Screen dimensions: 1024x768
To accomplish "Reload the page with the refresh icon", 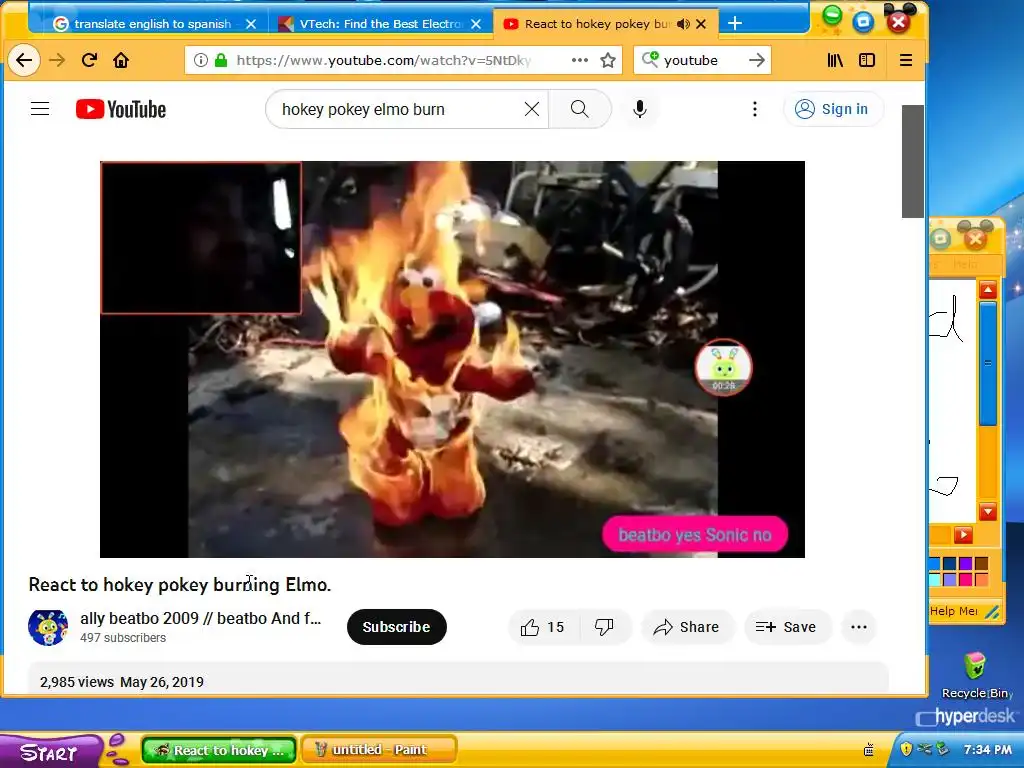I will coord(89,60).
